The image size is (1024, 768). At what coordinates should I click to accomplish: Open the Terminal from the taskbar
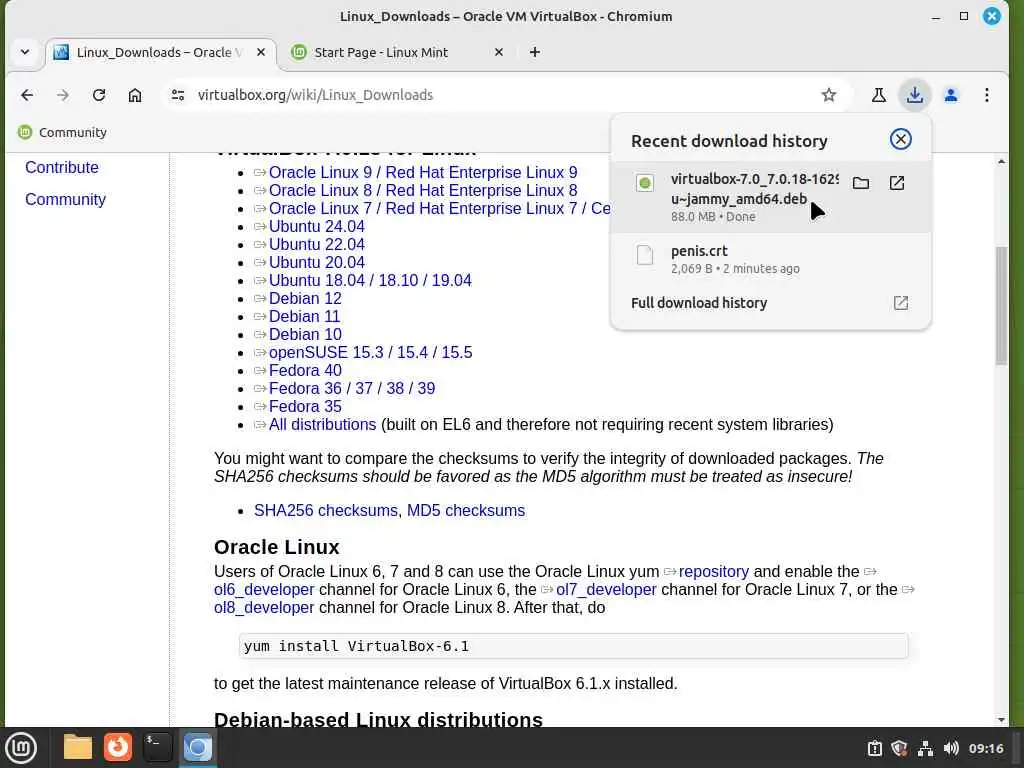[157, 748]
